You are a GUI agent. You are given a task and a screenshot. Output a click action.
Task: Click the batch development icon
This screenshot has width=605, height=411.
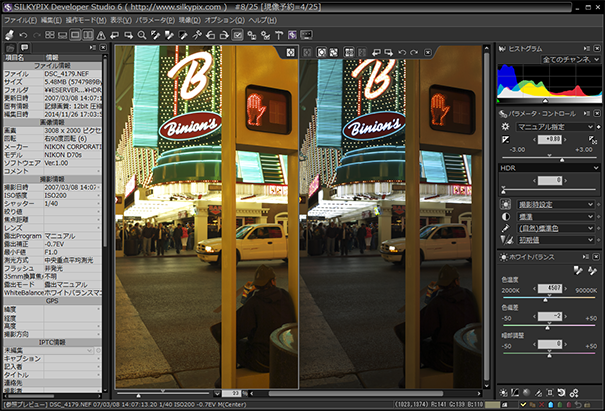click(x=252, y=36)
